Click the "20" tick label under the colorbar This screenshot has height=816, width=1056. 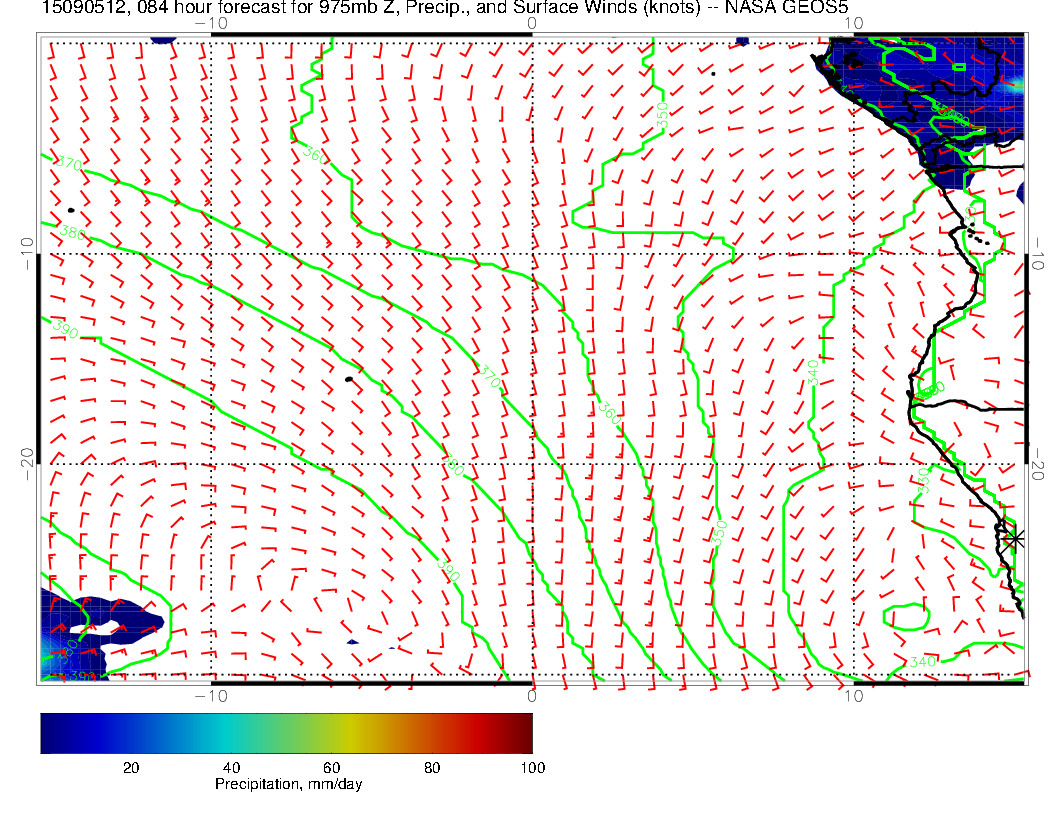tap(130, 767)
